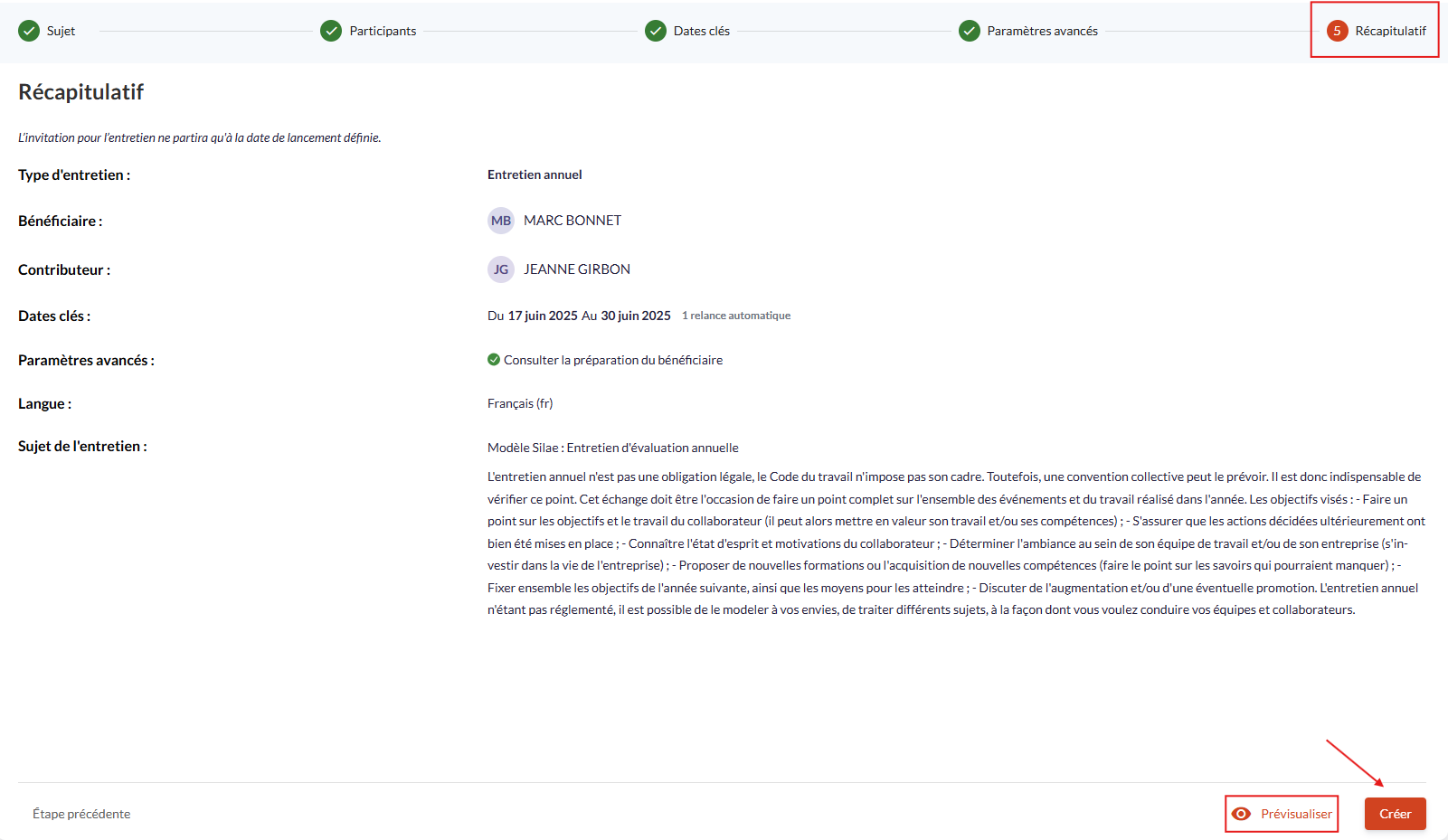Go to the Participants step
Image resolution: width=1448 pixels, height=840 pixels.
click(383, 31)
